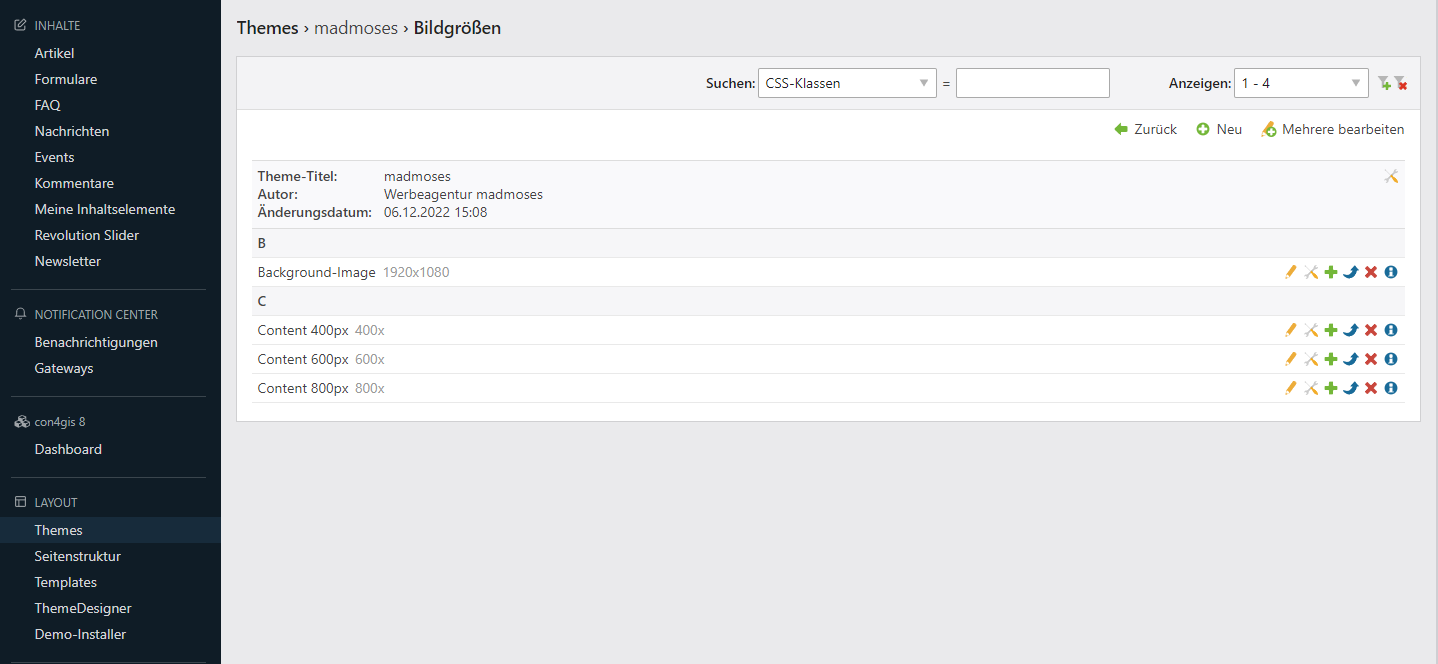1438x664 pixels.
Task: Click Themes in the breadcrumb
Action: click(267, 28)
